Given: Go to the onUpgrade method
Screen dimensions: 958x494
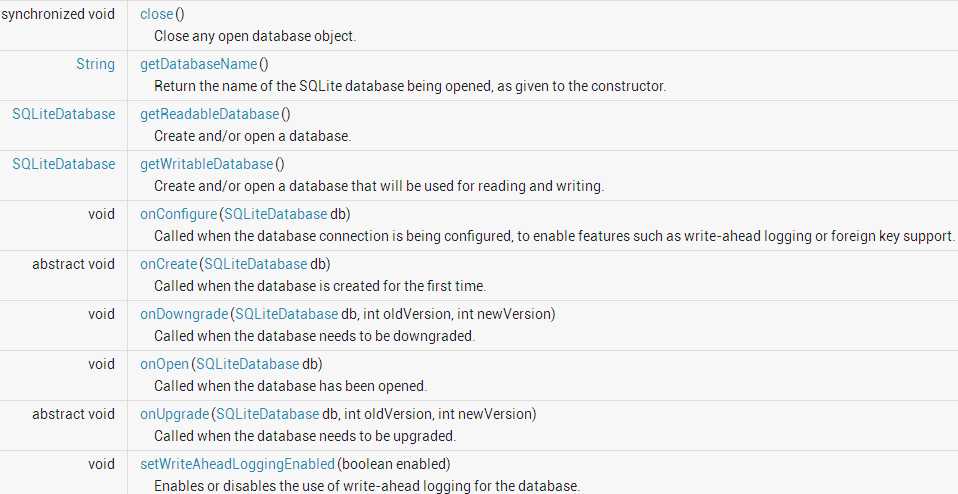Looking at the screenshot, I should click(x=174, y=414).
